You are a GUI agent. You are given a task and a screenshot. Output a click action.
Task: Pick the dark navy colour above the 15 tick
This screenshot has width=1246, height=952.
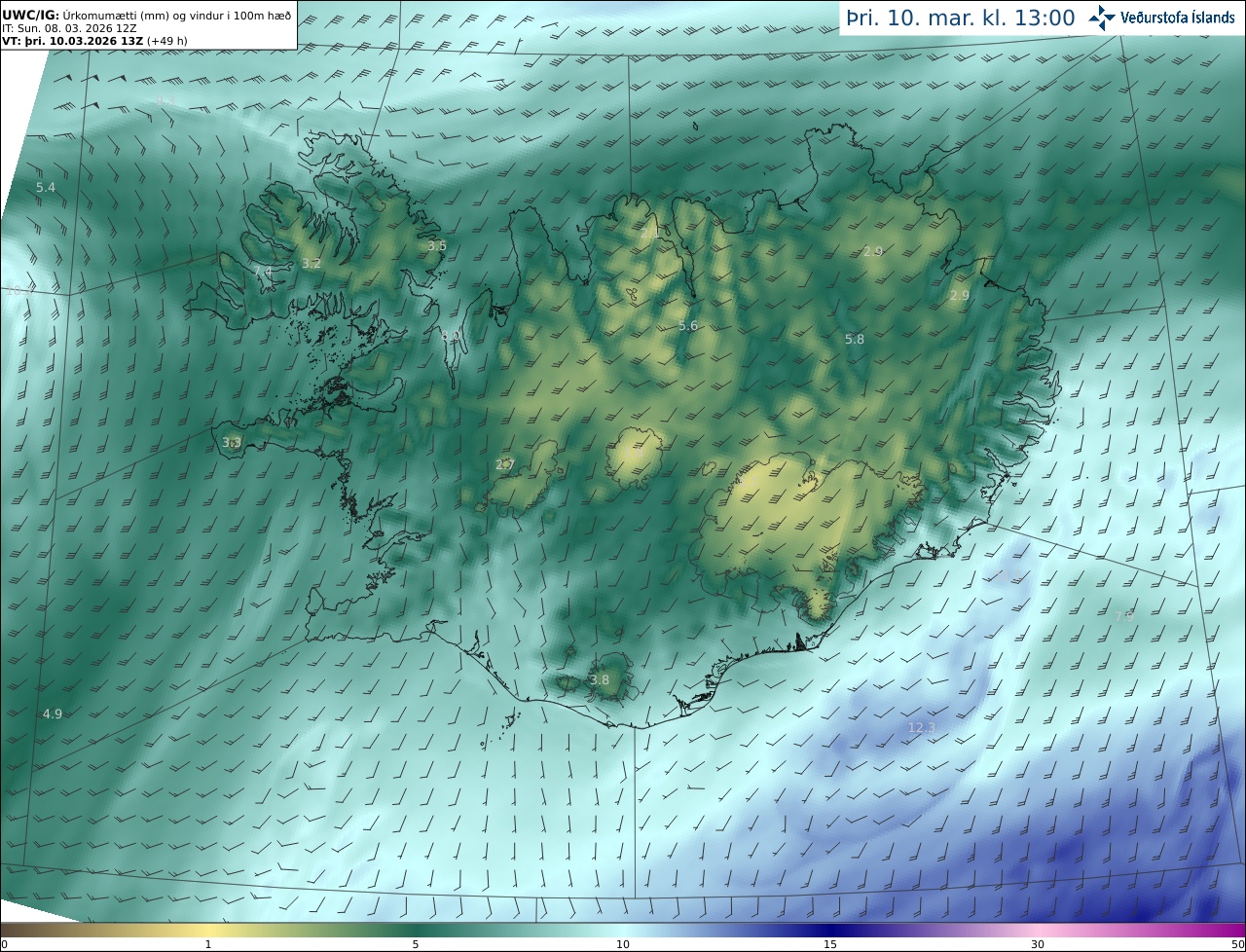(x=830, y=931)
